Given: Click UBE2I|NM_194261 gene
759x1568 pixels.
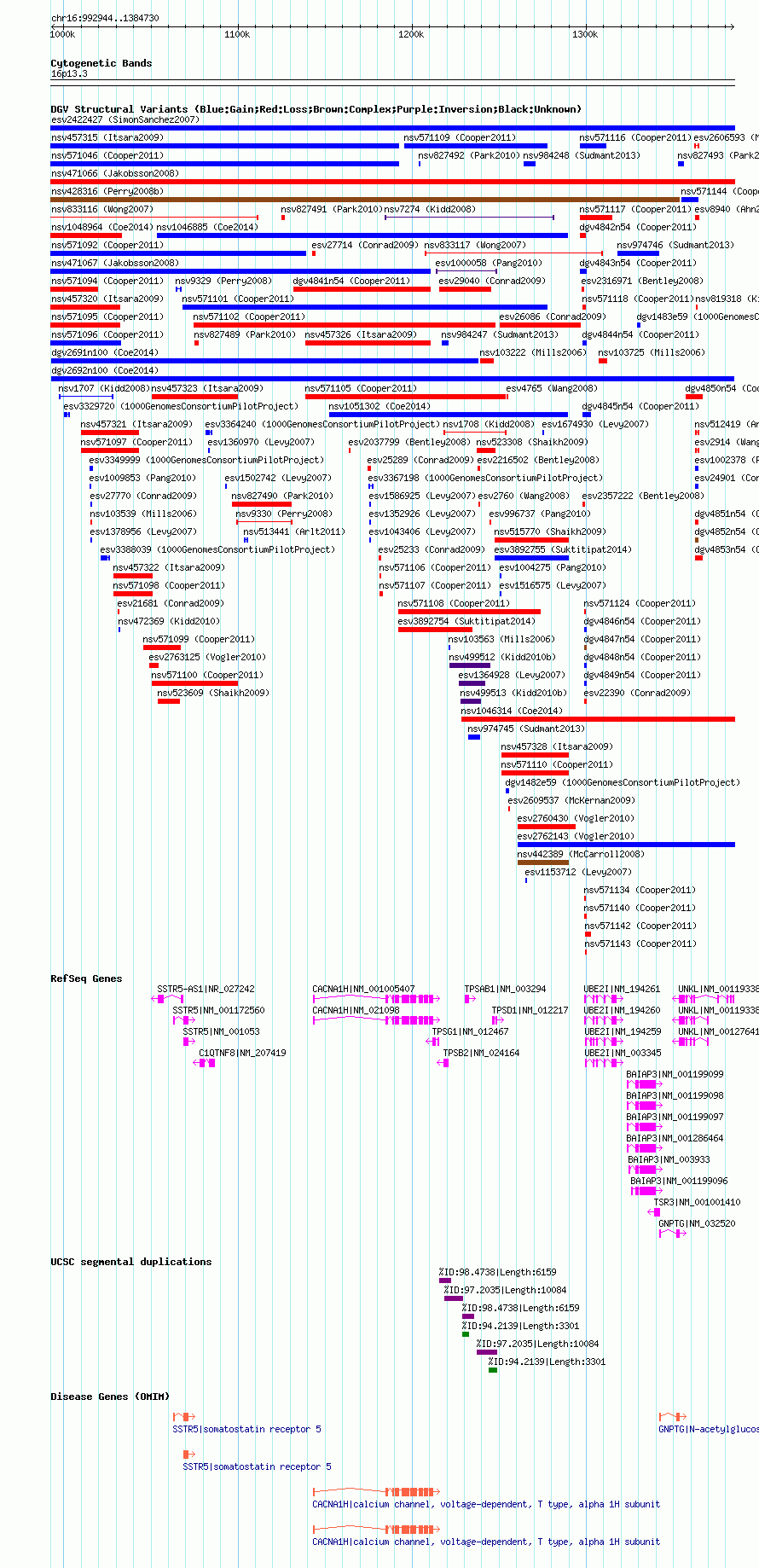Looking at the screenshot, I should [x=622, y=989].
